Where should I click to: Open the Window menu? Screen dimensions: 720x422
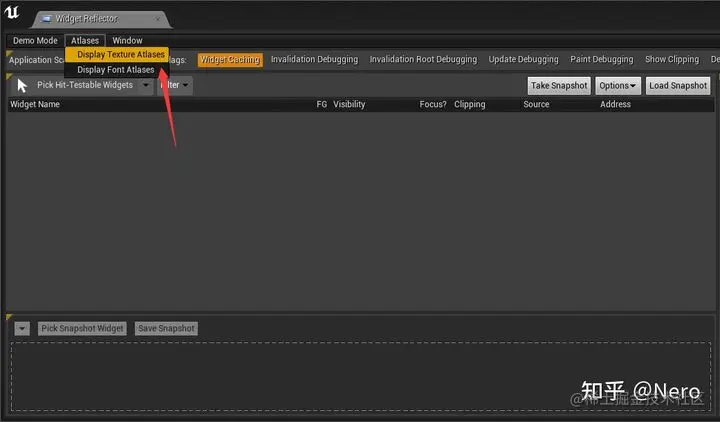coord(127,40)
